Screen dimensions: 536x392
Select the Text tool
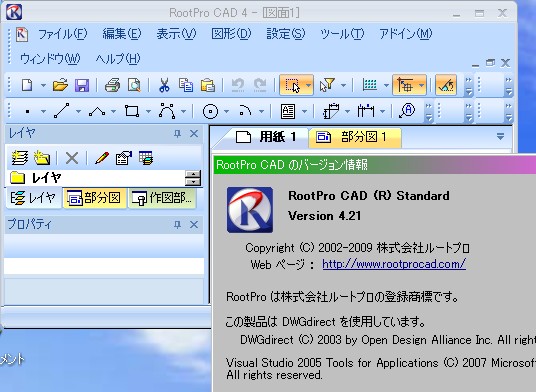coord(288,111)
